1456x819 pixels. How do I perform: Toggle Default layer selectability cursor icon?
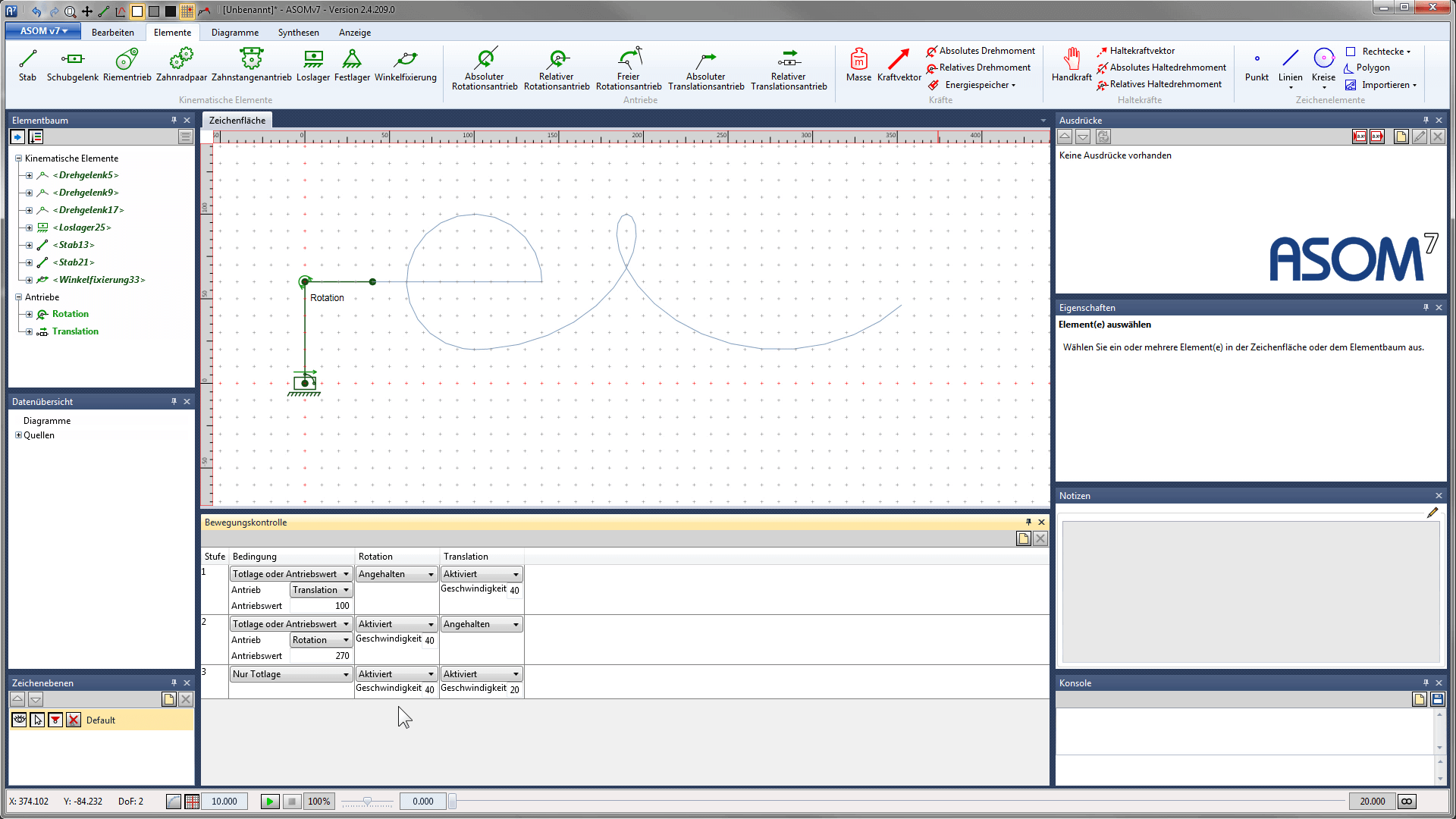click(37, 720)
